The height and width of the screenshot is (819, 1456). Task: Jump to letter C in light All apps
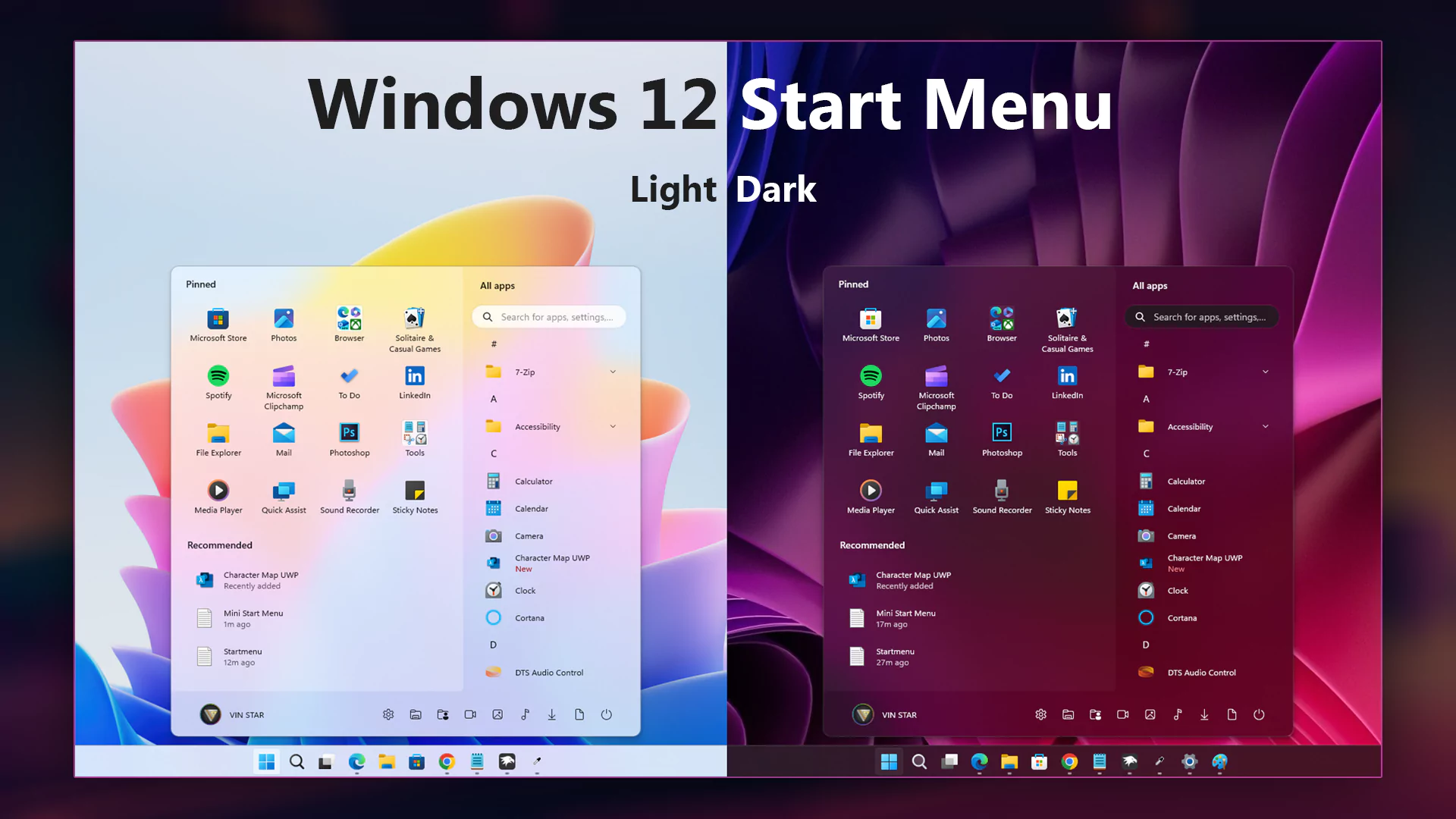[494, 453]
